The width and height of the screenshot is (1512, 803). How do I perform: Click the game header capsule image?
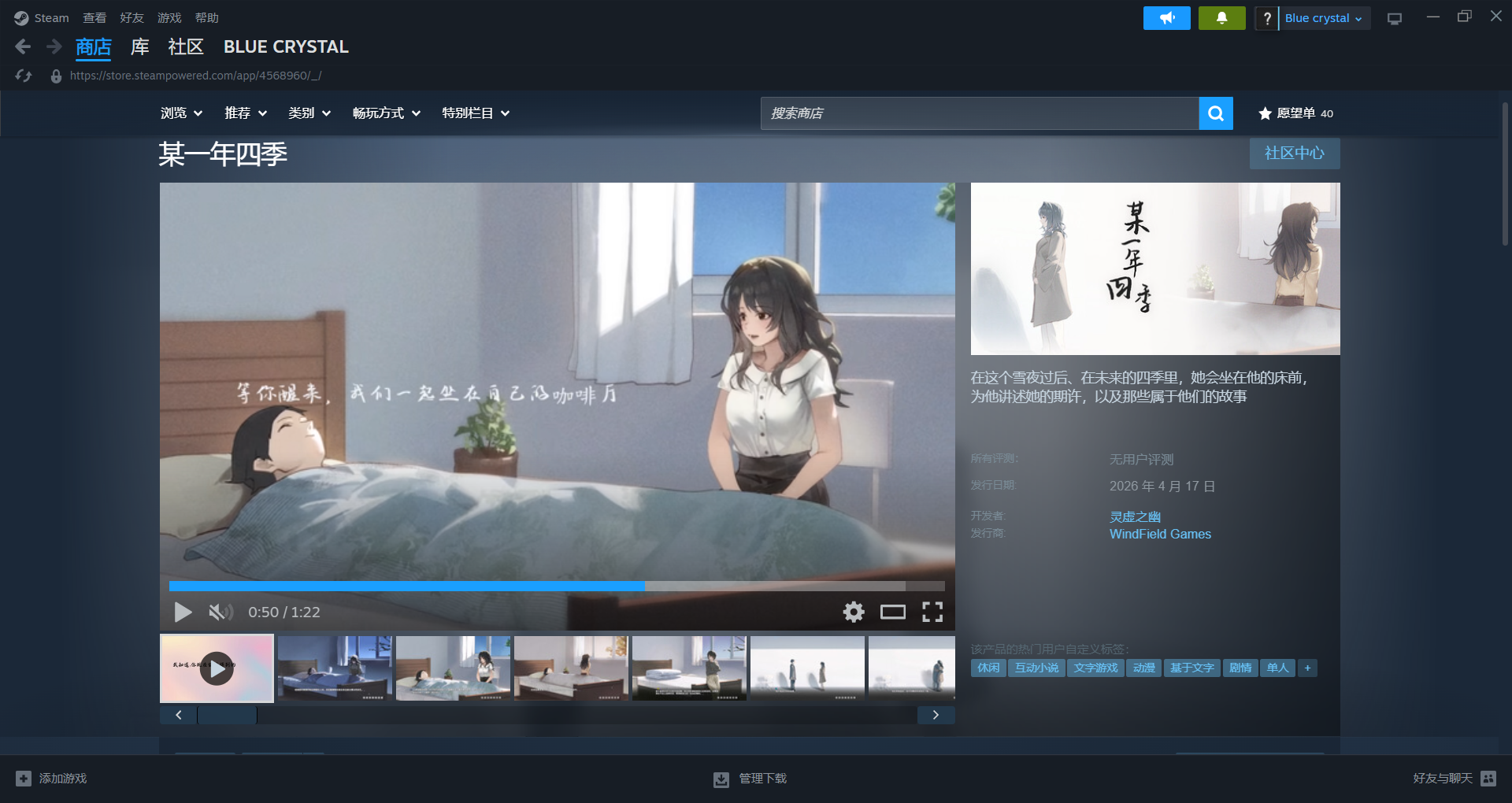[1155, 268]
